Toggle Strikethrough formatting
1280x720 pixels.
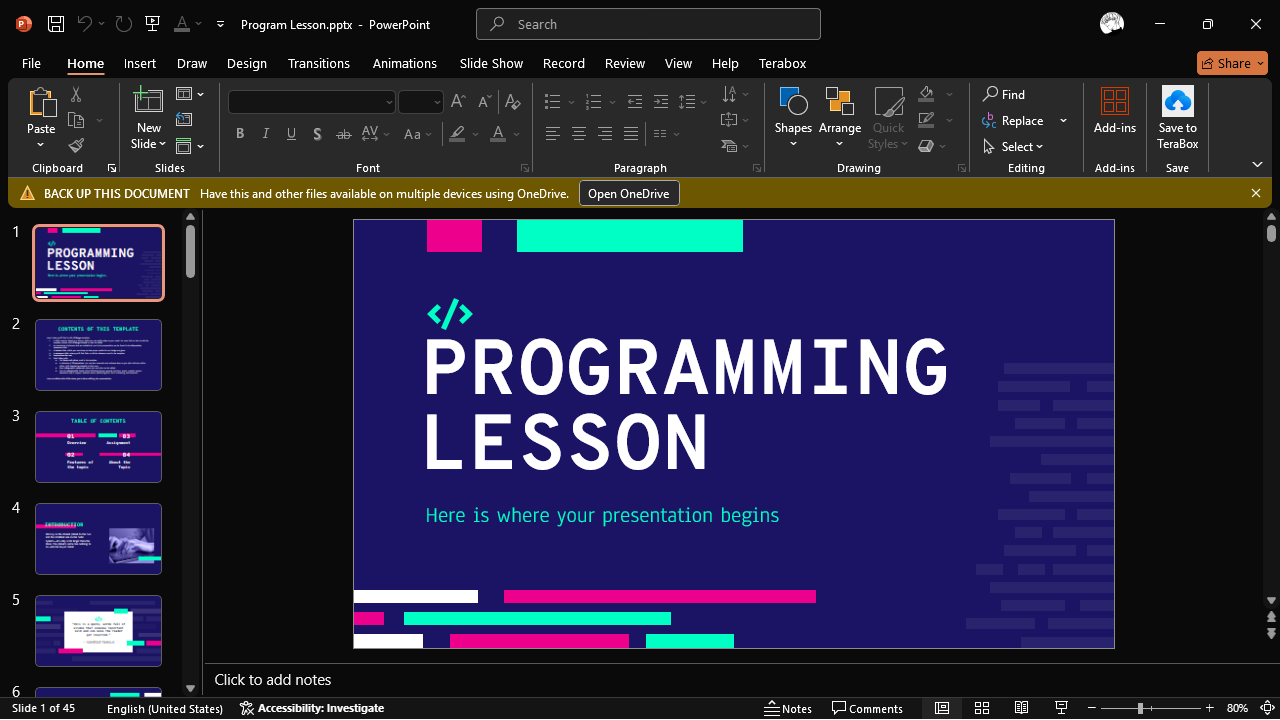point(343,133)
